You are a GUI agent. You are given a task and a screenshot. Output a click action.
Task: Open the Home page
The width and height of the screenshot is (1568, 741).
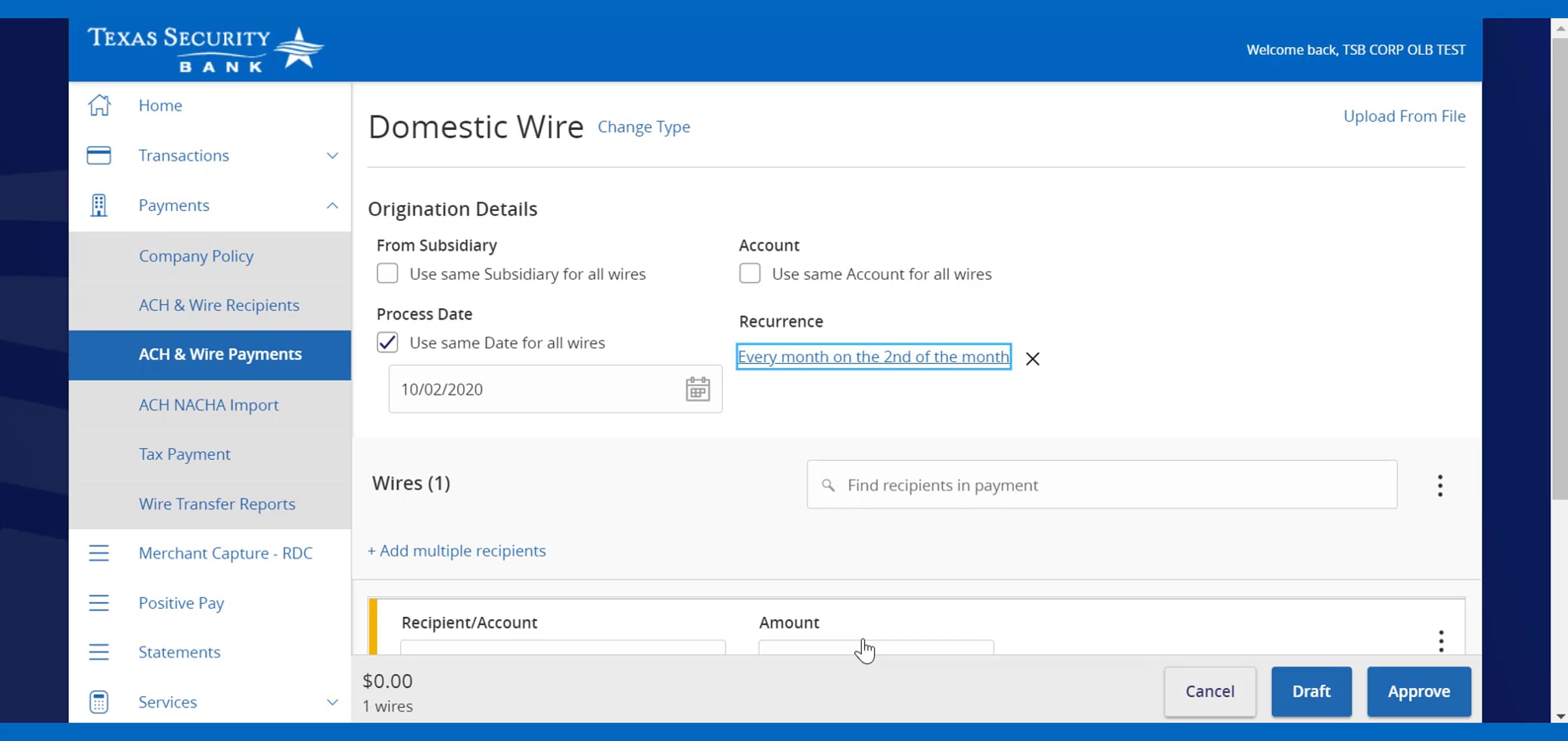pos(160,105)
